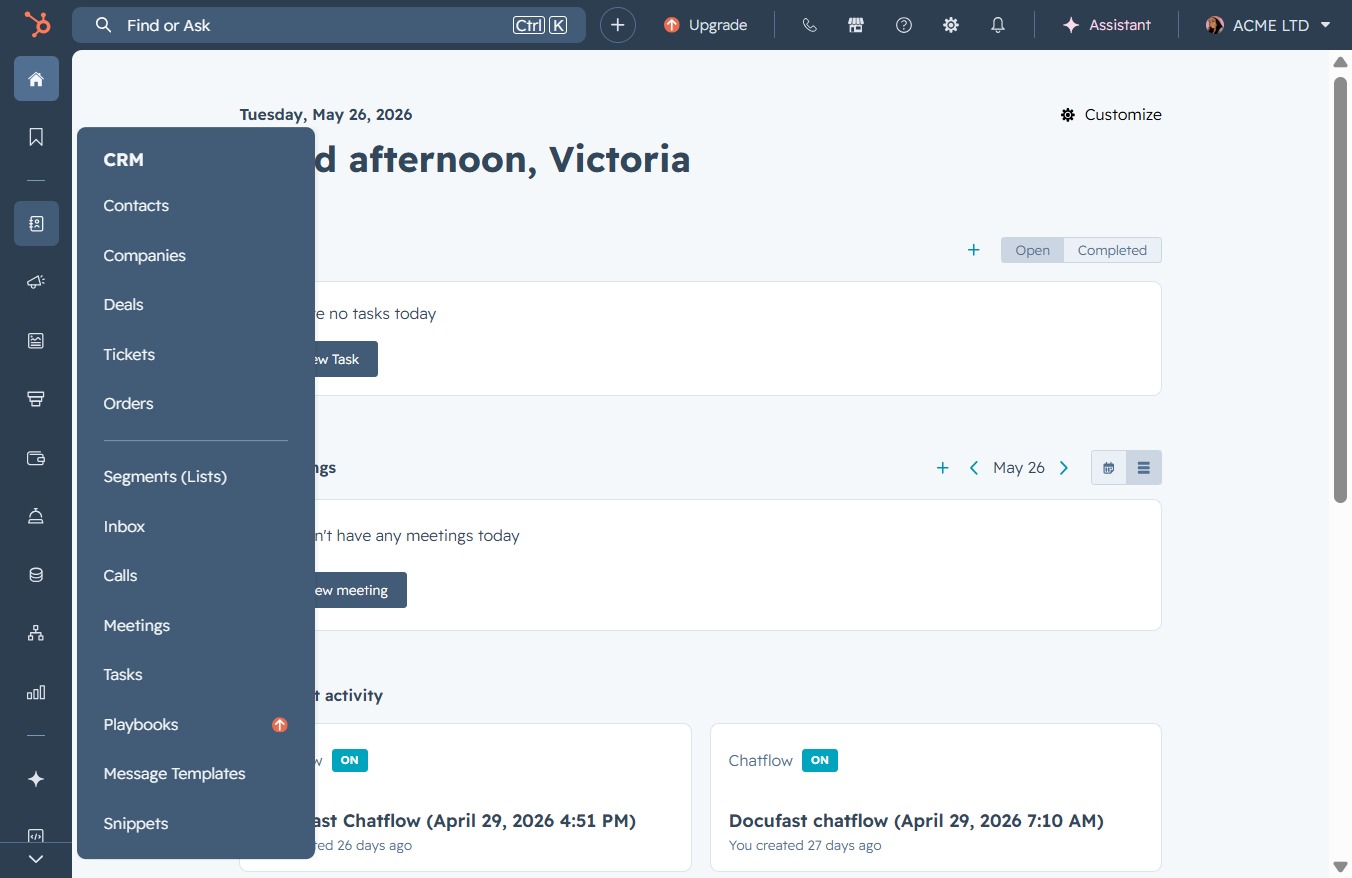Click the scrollbar down arrow
Viewport: 1352px width, 878px height.
pos(1341,866)
